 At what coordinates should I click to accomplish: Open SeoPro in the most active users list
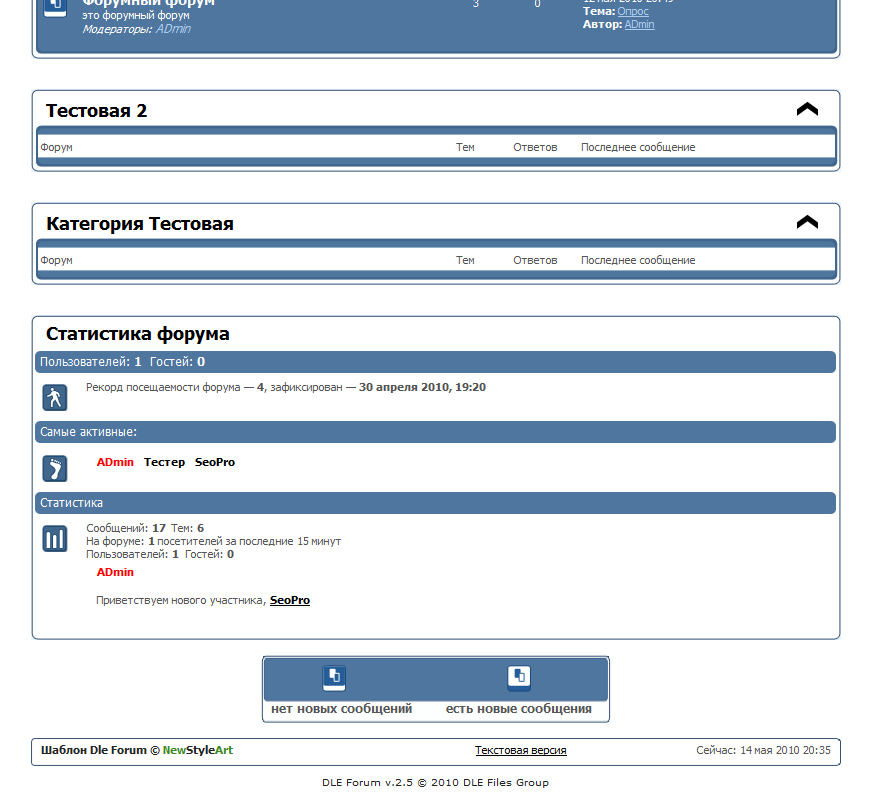tap(215, 462)
